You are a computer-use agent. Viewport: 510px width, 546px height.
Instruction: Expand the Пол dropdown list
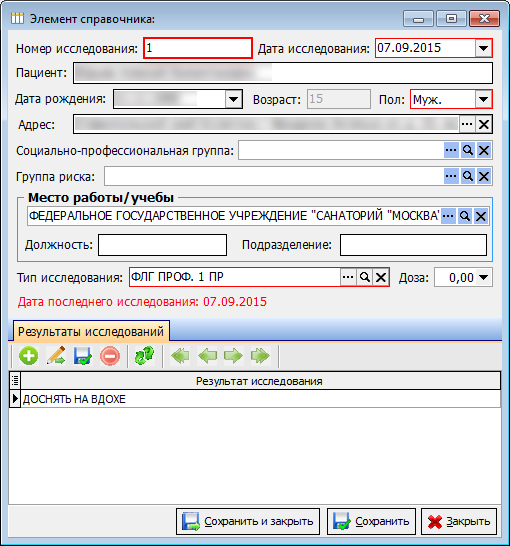(483, 100)
